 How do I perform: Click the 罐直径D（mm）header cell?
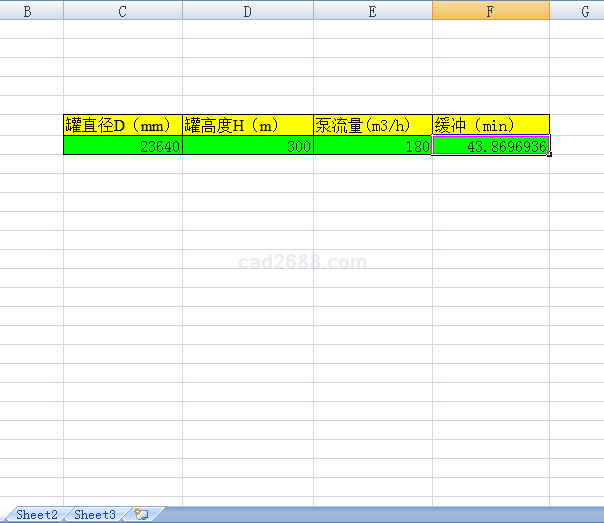click(x=122, y=125)
